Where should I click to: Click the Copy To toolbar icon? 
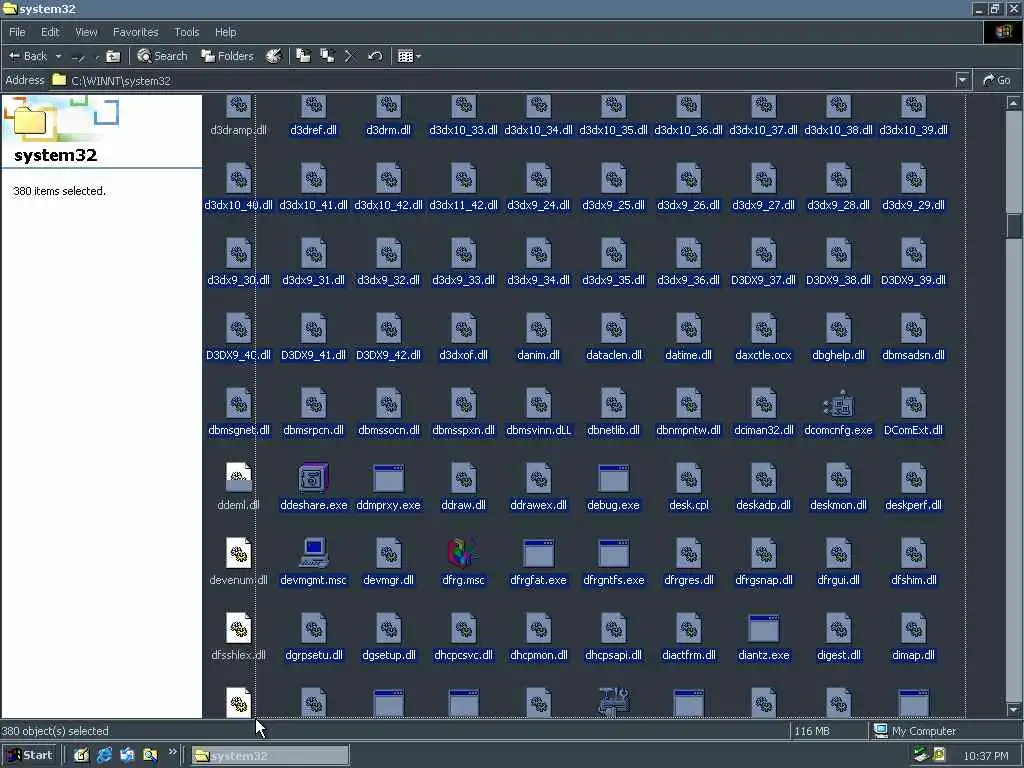[327, 56]
